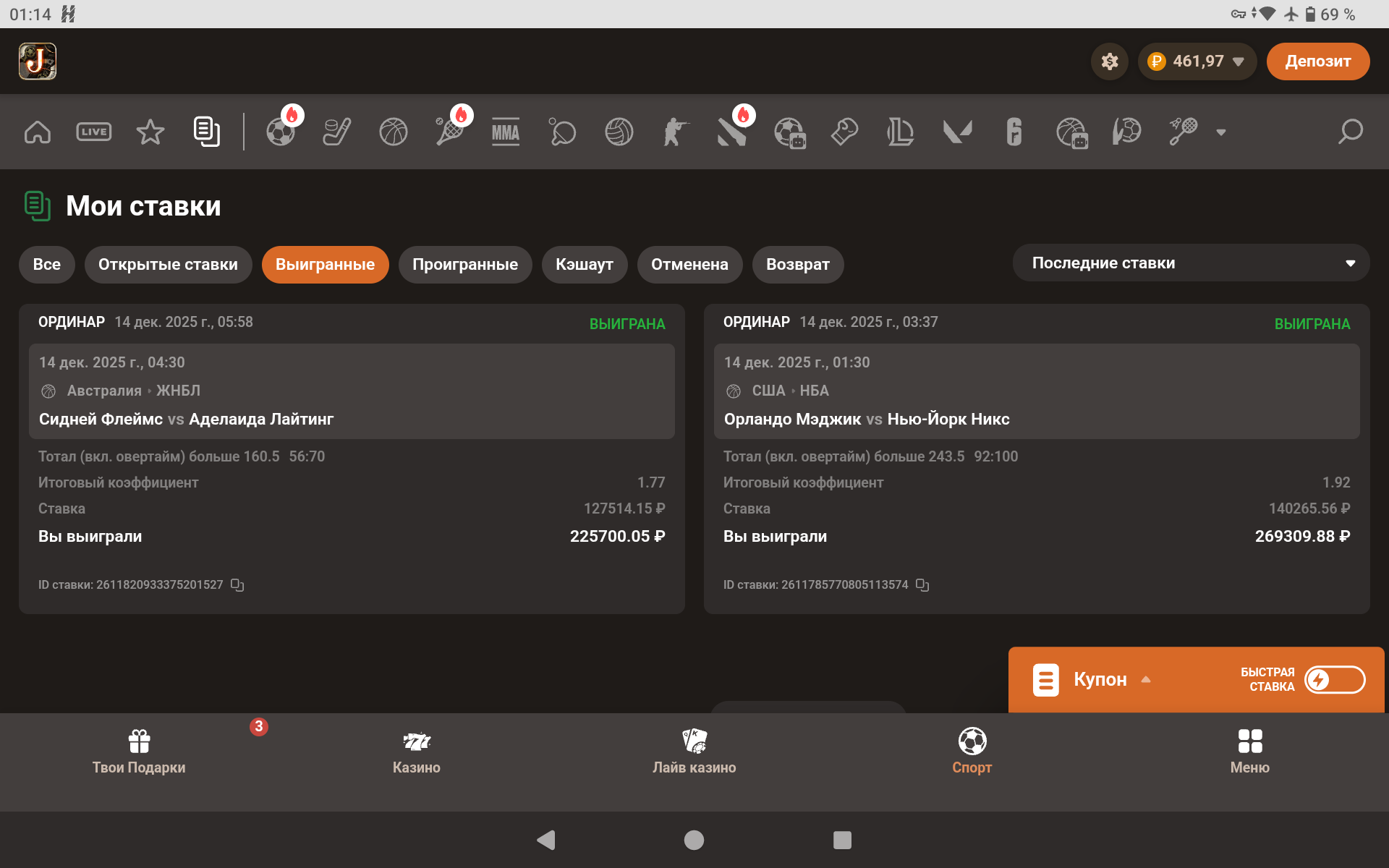Expand more sports arrow in toolbar
Image resolution: width=1389 pixels, height=868 pixels.
1221,132
